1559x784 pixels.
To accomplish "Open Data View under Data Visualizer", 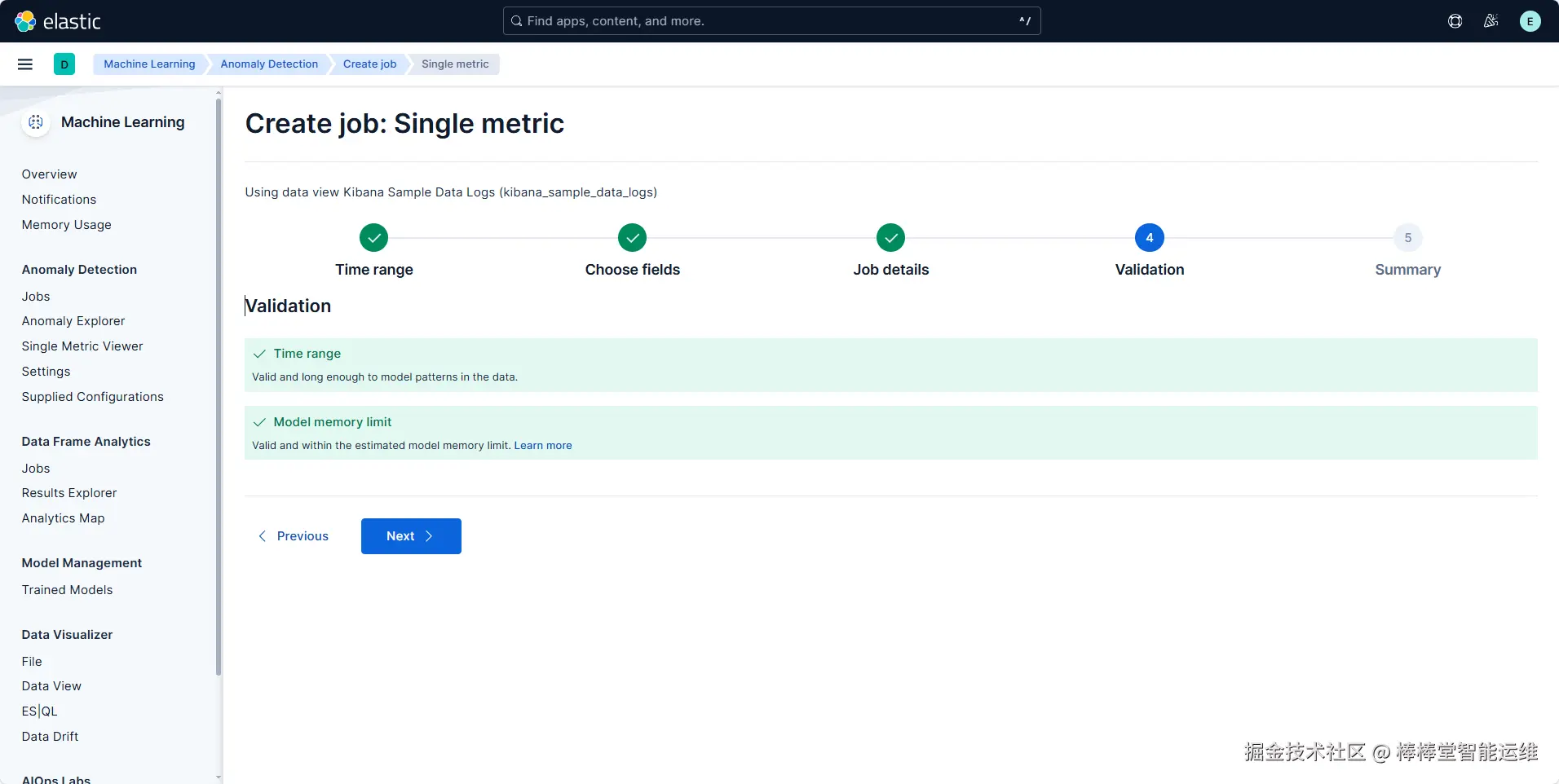I will (51, 686).
